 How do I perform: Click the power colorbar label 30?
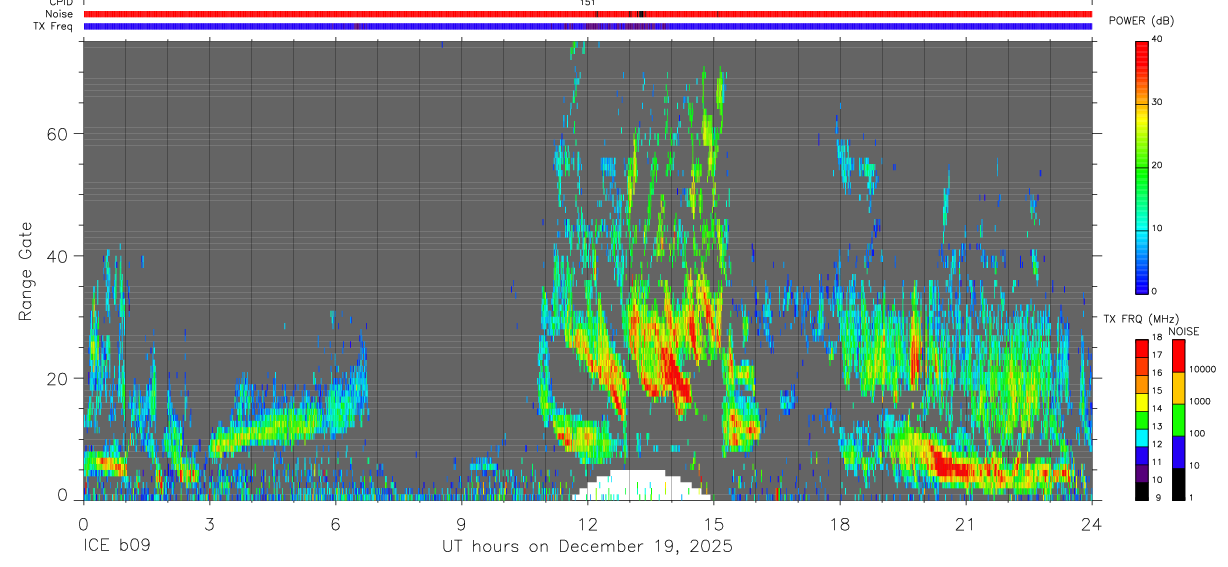click(1157, 102)
